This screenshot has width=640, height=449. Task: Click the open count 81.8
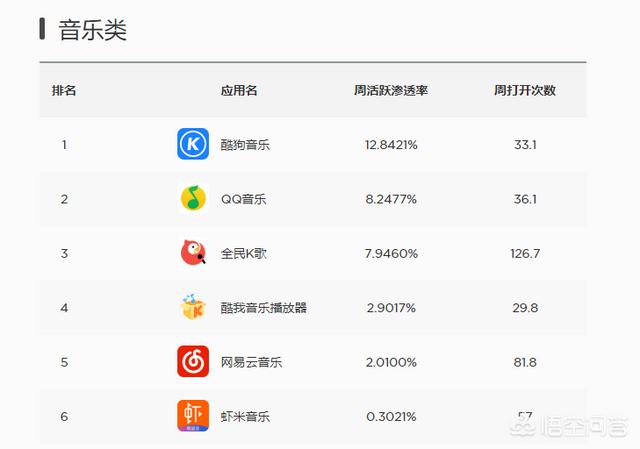[x=525, y=362]
